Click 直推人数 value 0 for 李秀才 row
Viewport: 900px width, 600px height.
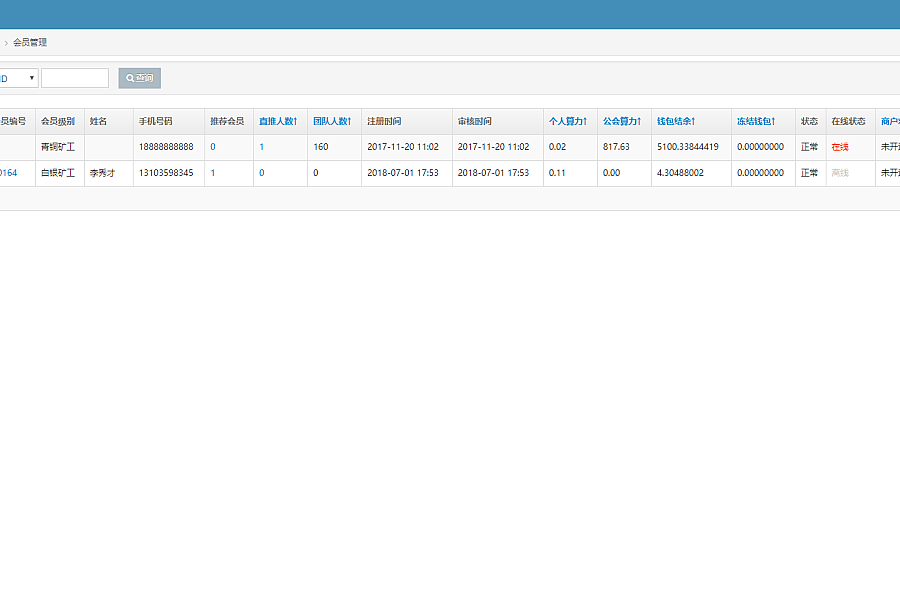coord(262,173)
